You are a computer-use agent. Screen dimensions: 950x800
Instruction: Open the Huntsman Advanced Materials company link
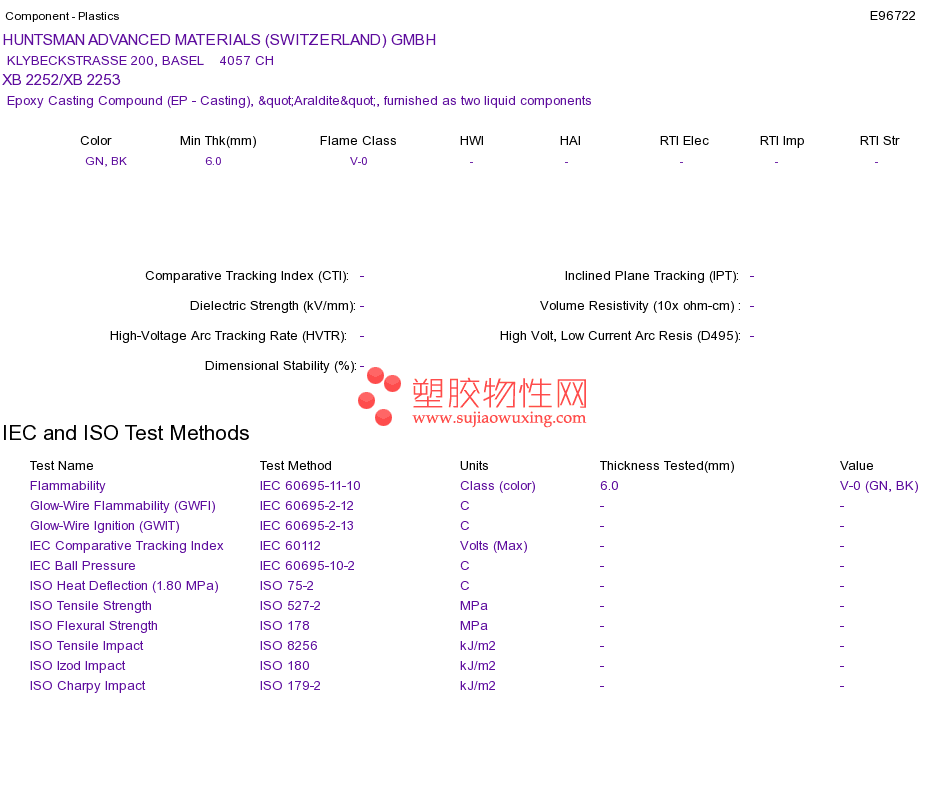(x=219, y=40)
